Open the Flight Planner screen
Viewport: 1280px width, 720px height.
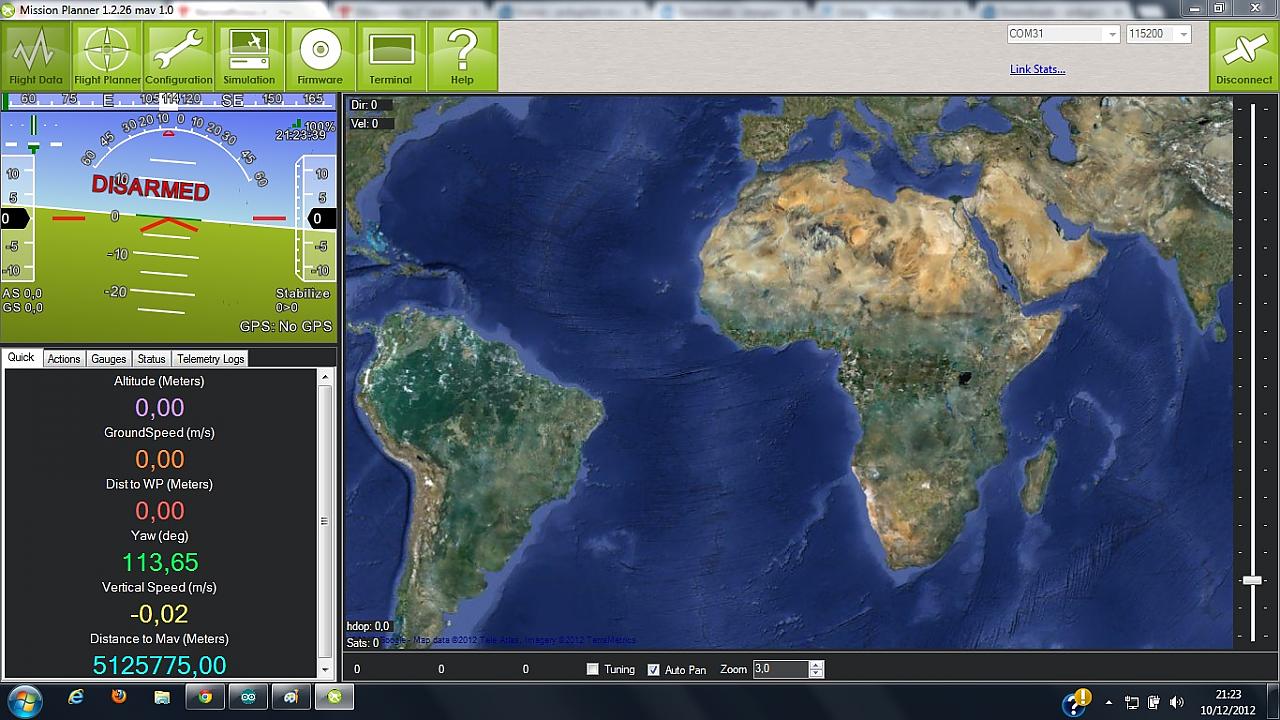pyautogui.click(x=107, y=56)
